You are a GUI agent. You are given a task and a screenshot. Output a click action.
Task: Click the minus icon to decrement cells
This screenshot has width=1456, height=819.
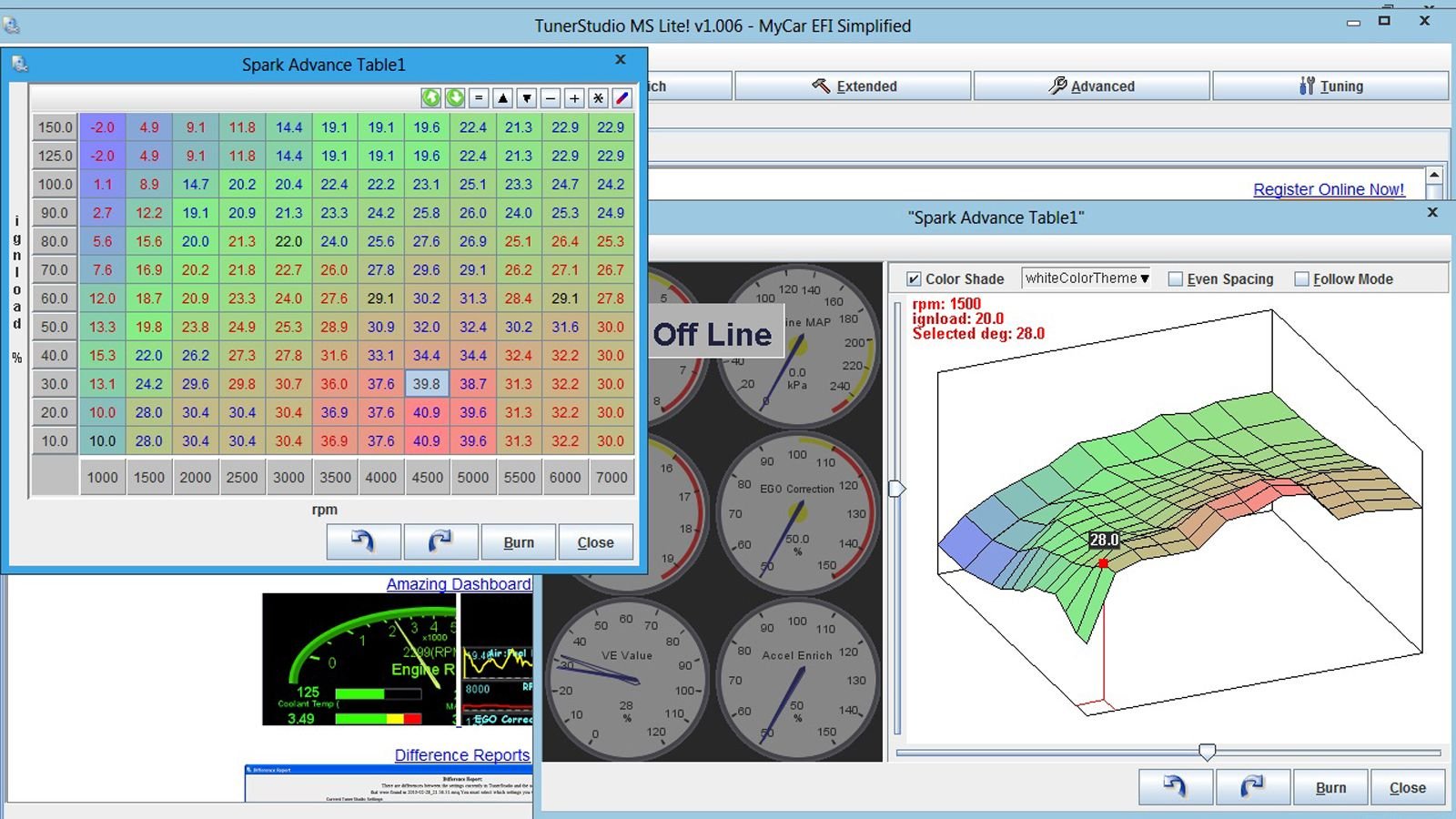(x=549, y=98)
